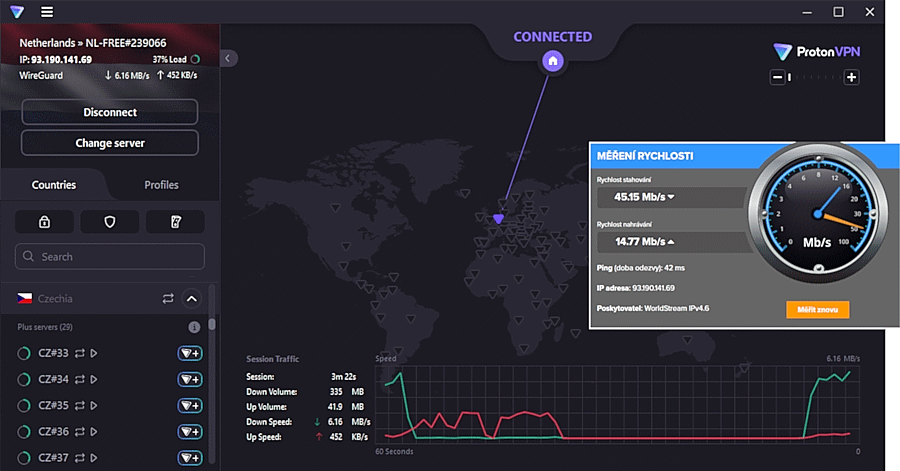The width and height of the screenshot is (900, 471).
Task: Click the ProtonVPN logo on map
Action: (817, 52)
